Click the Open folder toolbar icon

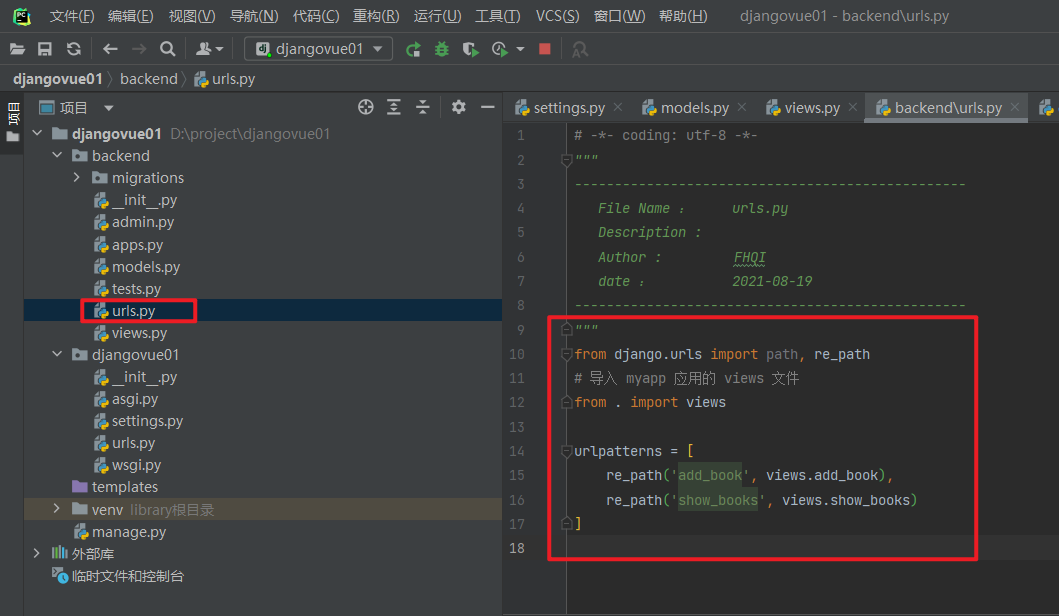[18, 49]
